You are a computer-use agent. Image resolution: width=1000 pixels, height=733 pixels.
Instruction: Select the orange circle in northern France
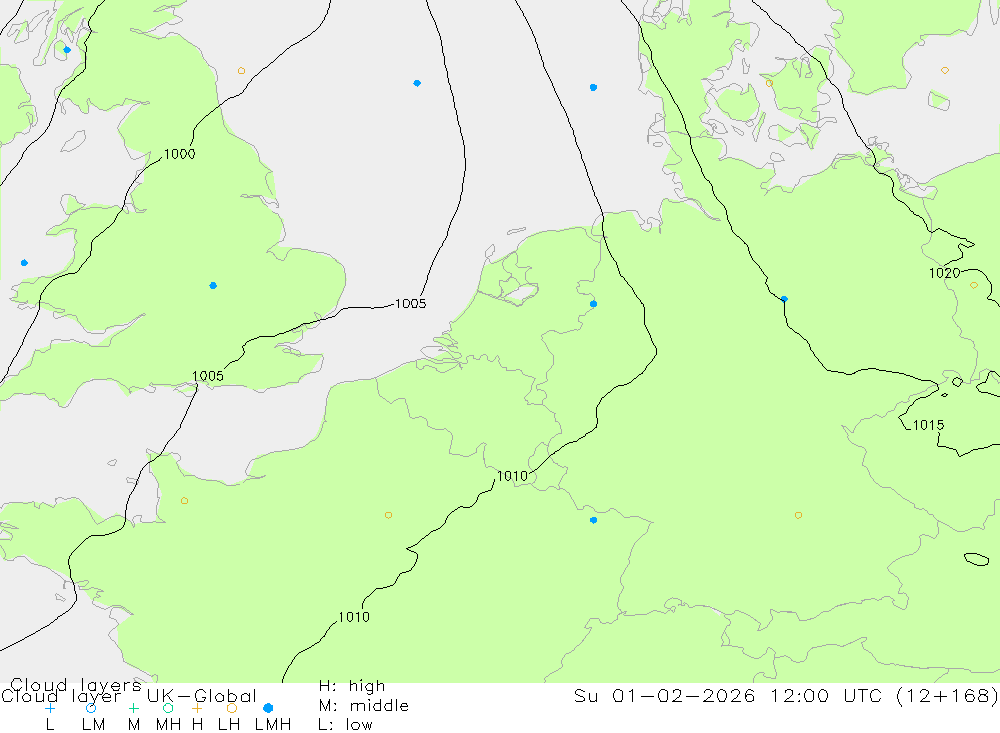(x=388, y=515)
